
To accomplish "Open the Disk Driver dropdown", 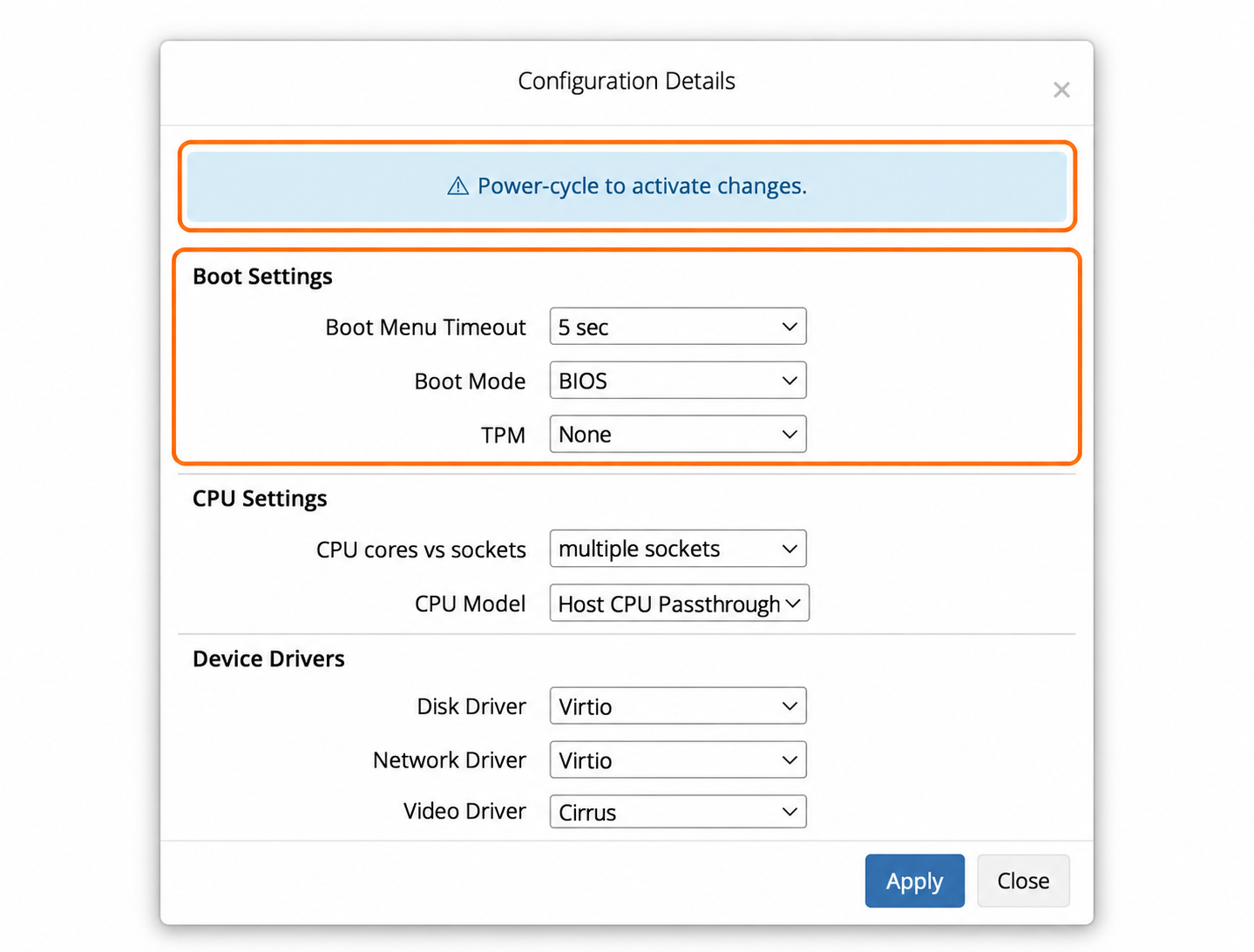I will (678, 706).
